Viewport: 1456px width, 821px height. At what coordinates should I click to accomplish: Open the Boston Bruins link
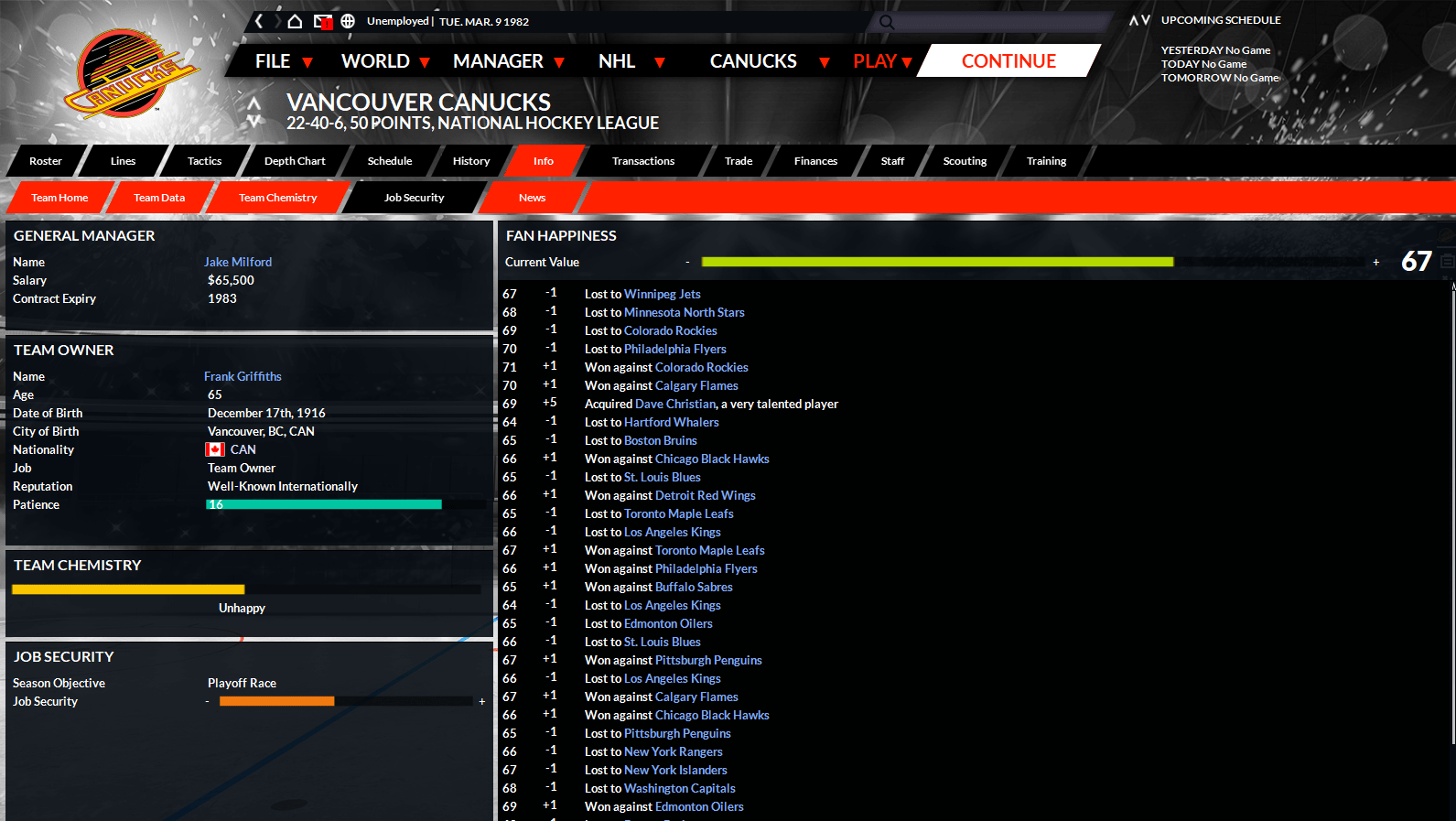[x=661, y=440]
